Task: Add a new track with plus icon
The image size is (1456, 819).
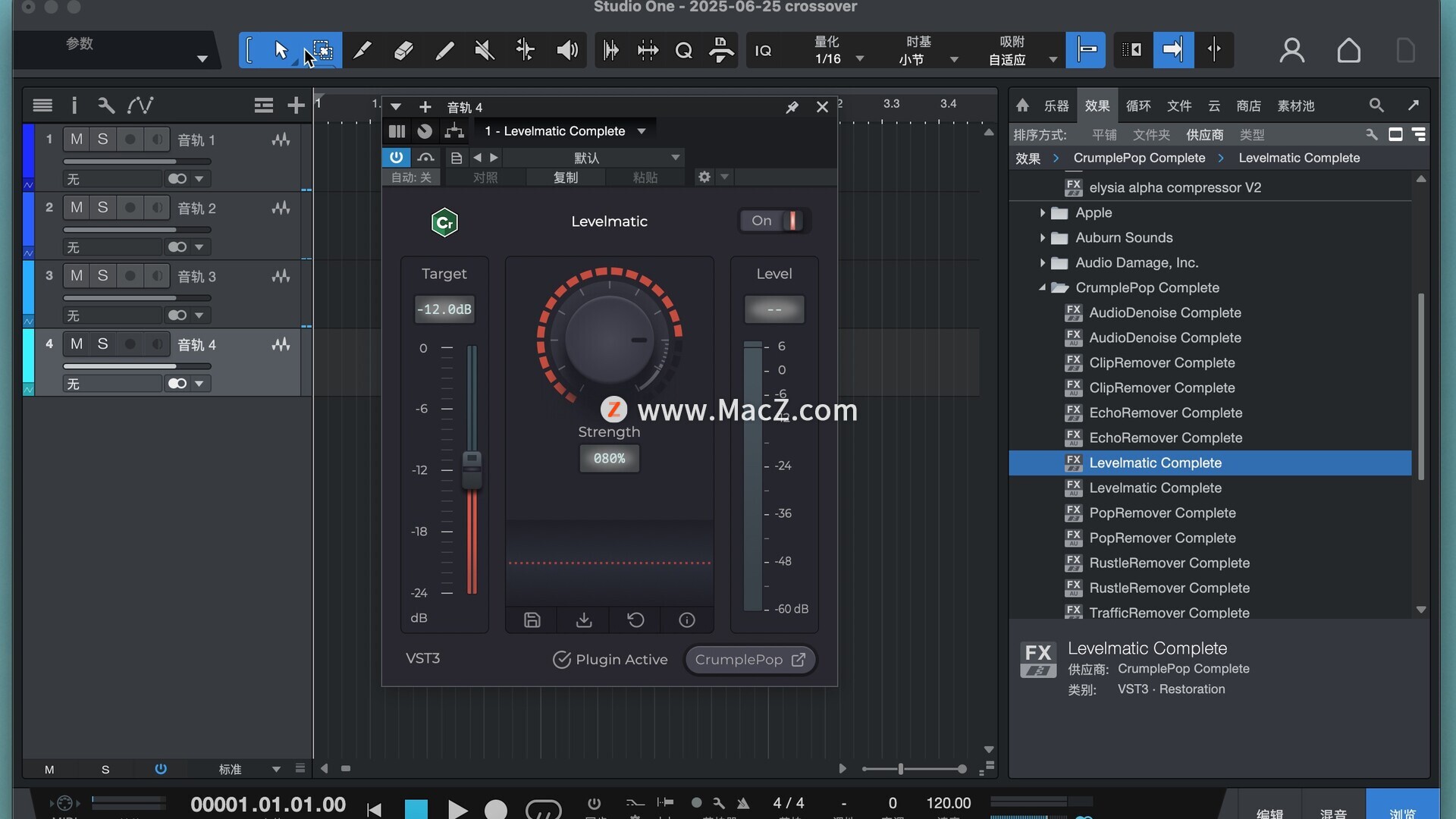Action: point(296,105)
